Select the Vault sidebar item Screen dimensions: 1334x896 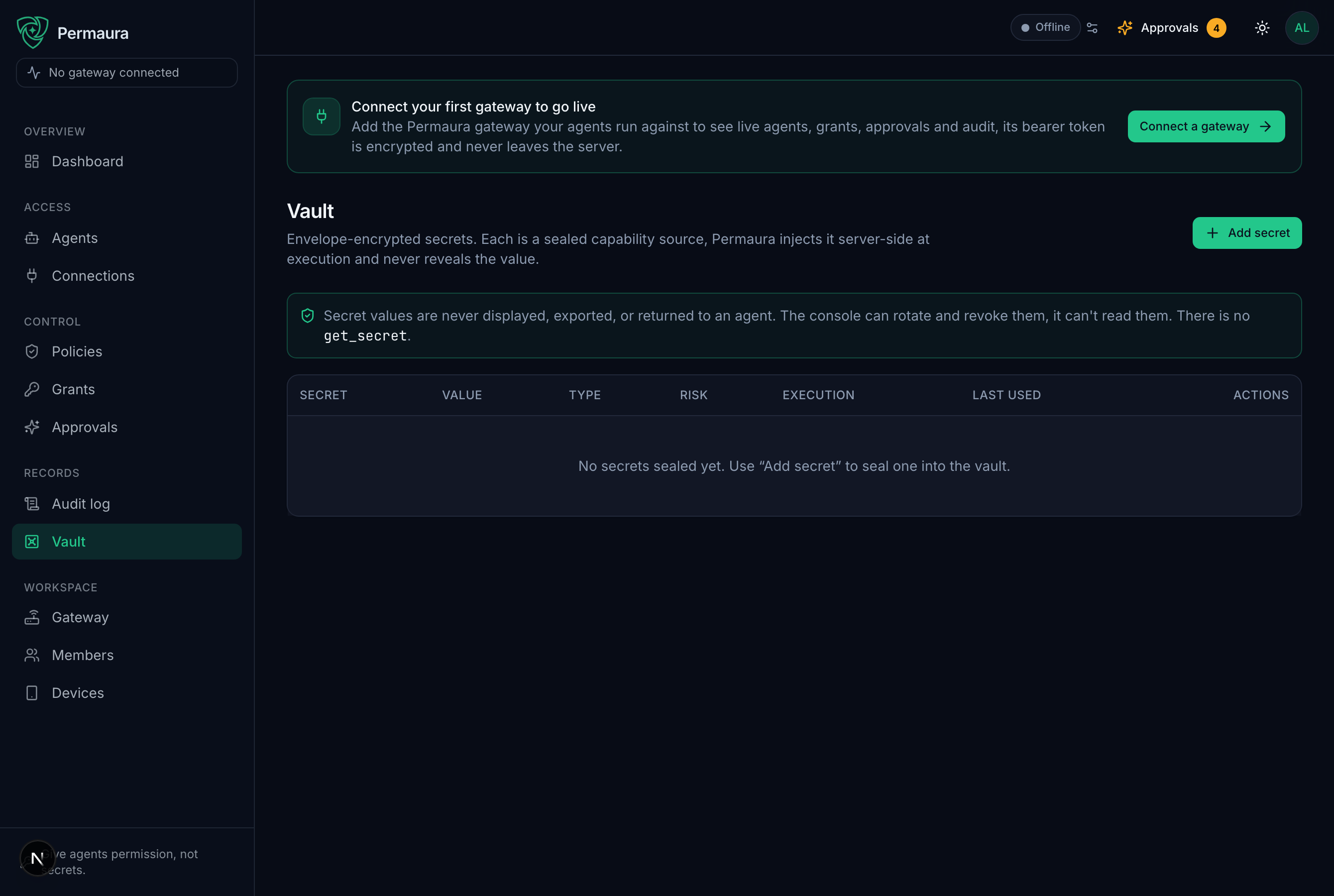point(127,542)
